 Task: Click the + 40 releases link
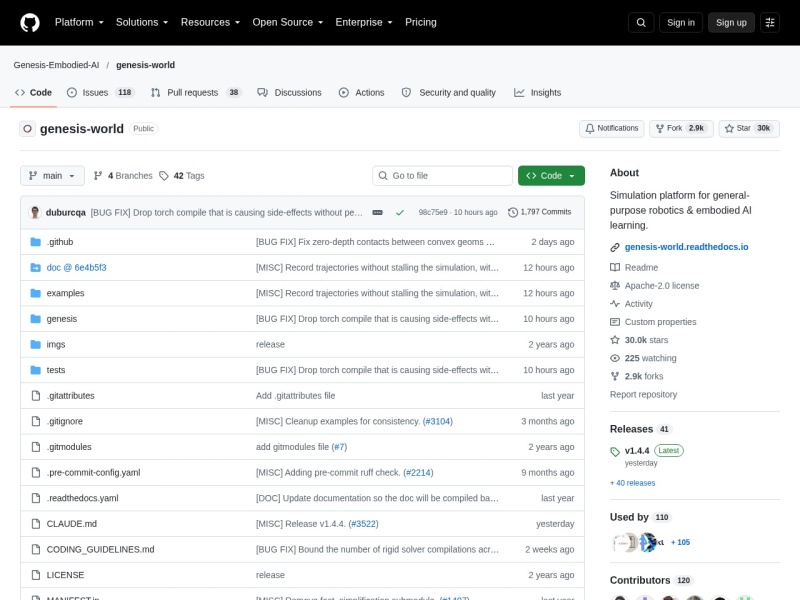[x=633, y=483]
